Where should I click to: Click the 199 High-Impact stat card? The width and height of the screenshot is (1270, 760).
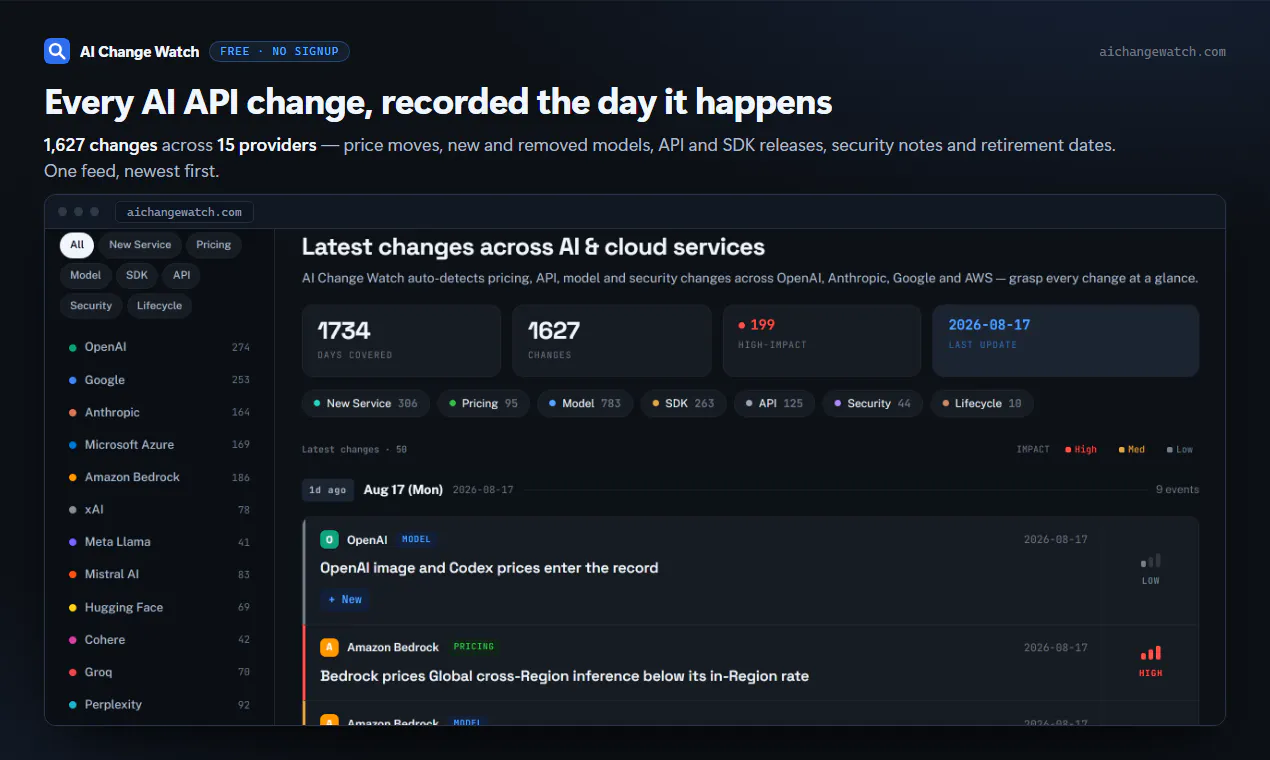[822, 341]
